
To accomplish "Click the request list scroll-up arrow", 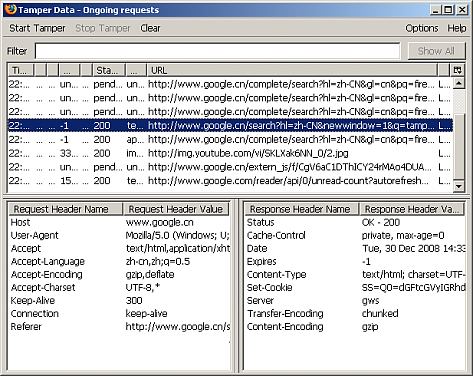I will [459, 83].
